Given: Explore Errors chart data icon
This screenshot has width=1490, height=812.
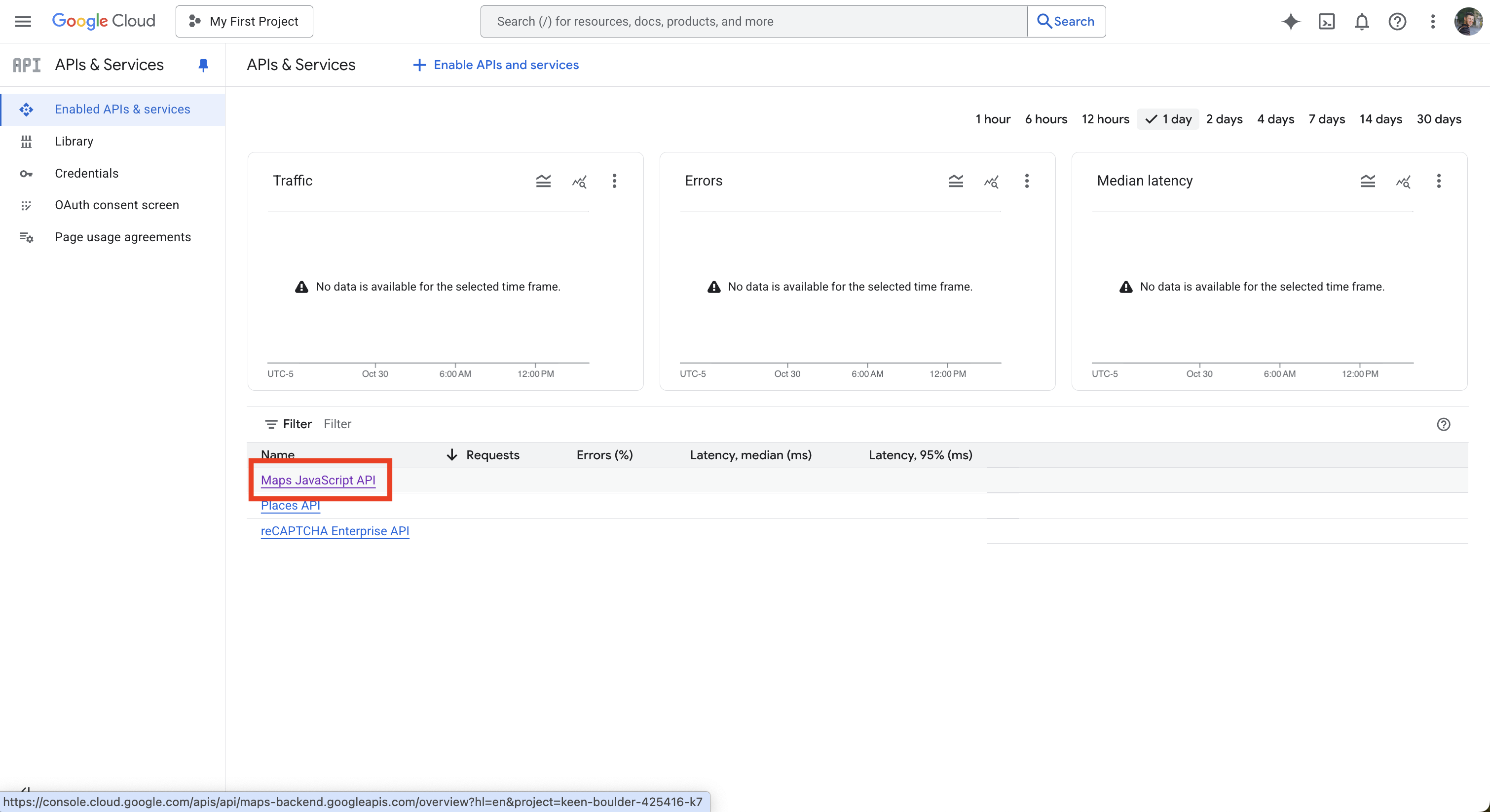Looking at the screenshot, I should coord(991,181).
